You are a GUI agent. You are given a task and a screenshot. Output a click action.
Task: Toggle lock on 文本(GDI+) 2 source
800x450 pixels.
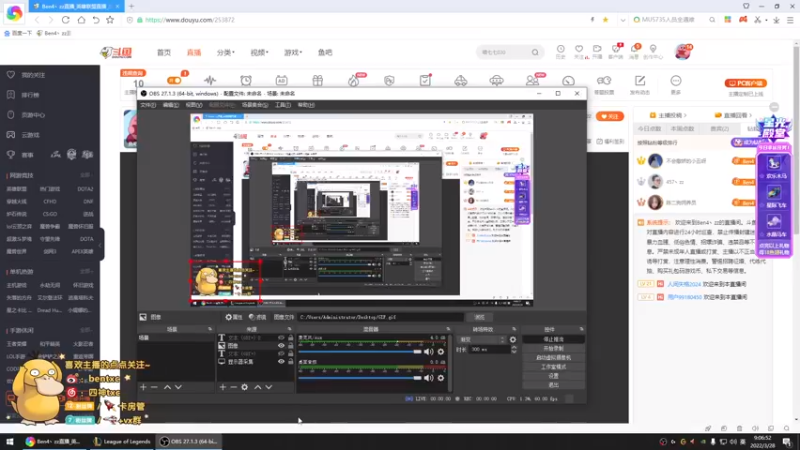pyautogui.click(x=290, y=338)
